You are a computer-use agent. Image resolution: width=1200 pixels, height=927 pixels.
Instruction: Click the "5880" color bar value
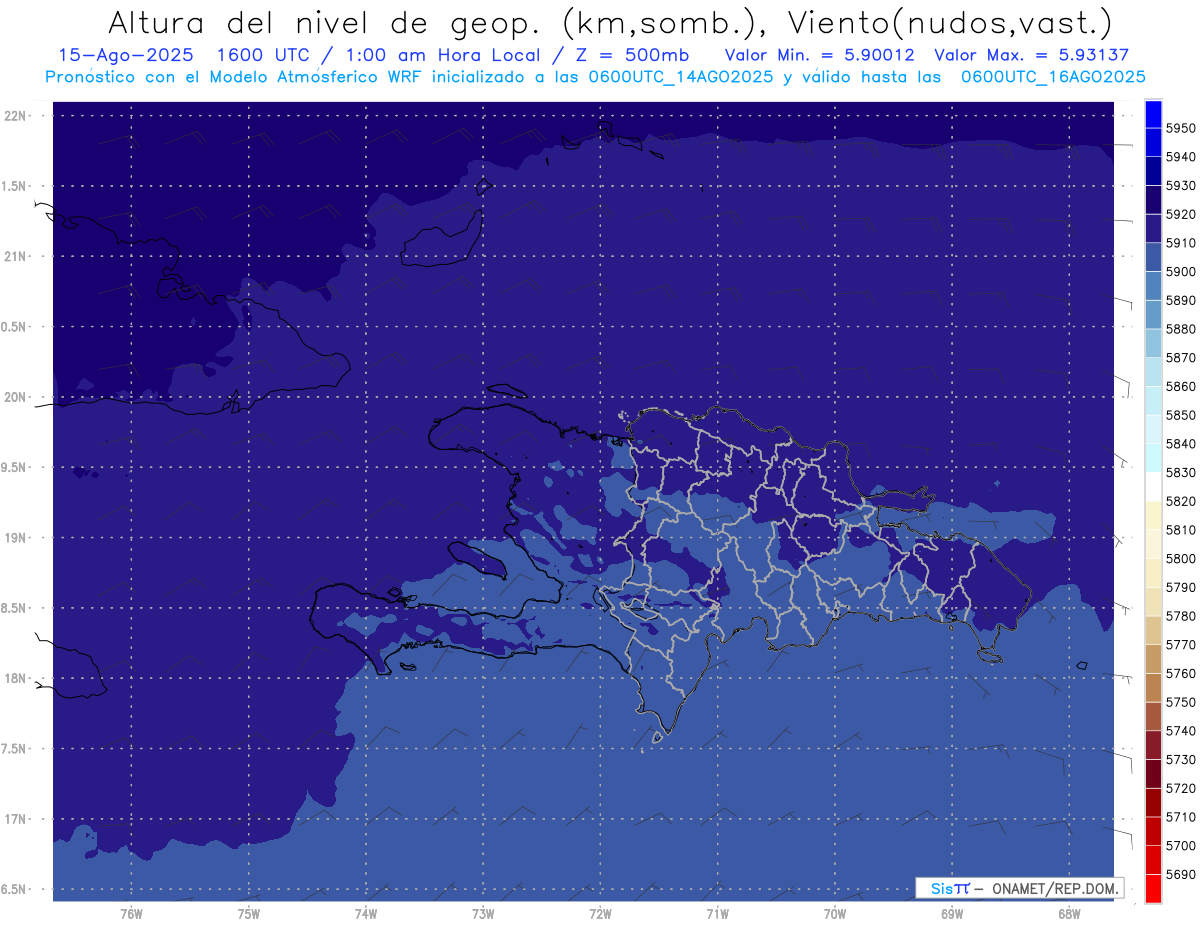tap(1180, 329)
